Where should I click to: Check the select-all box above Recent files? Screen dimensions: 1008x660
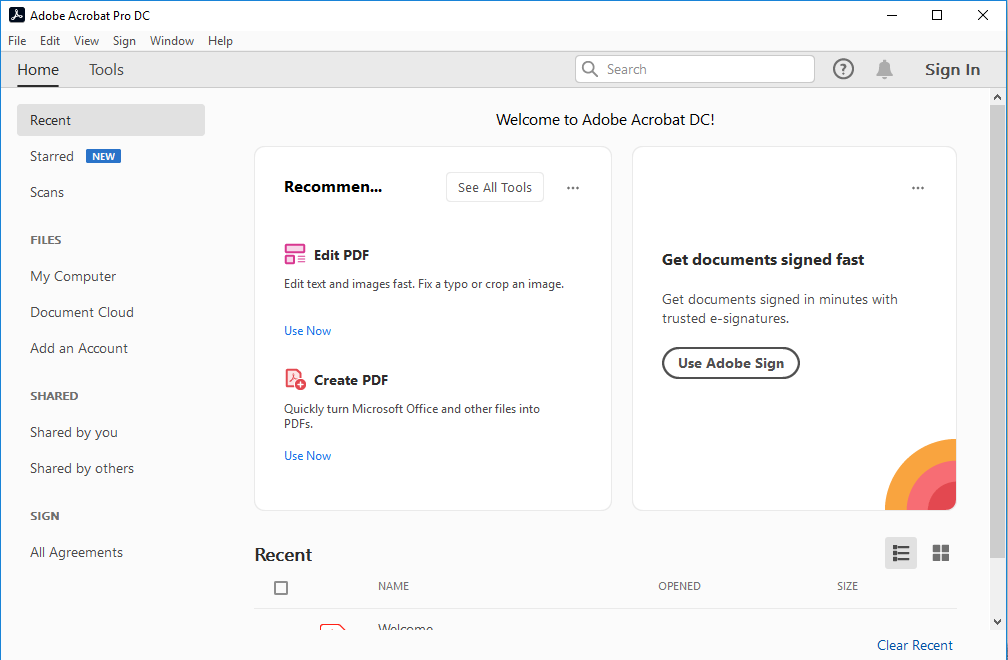tap(281, 588)
